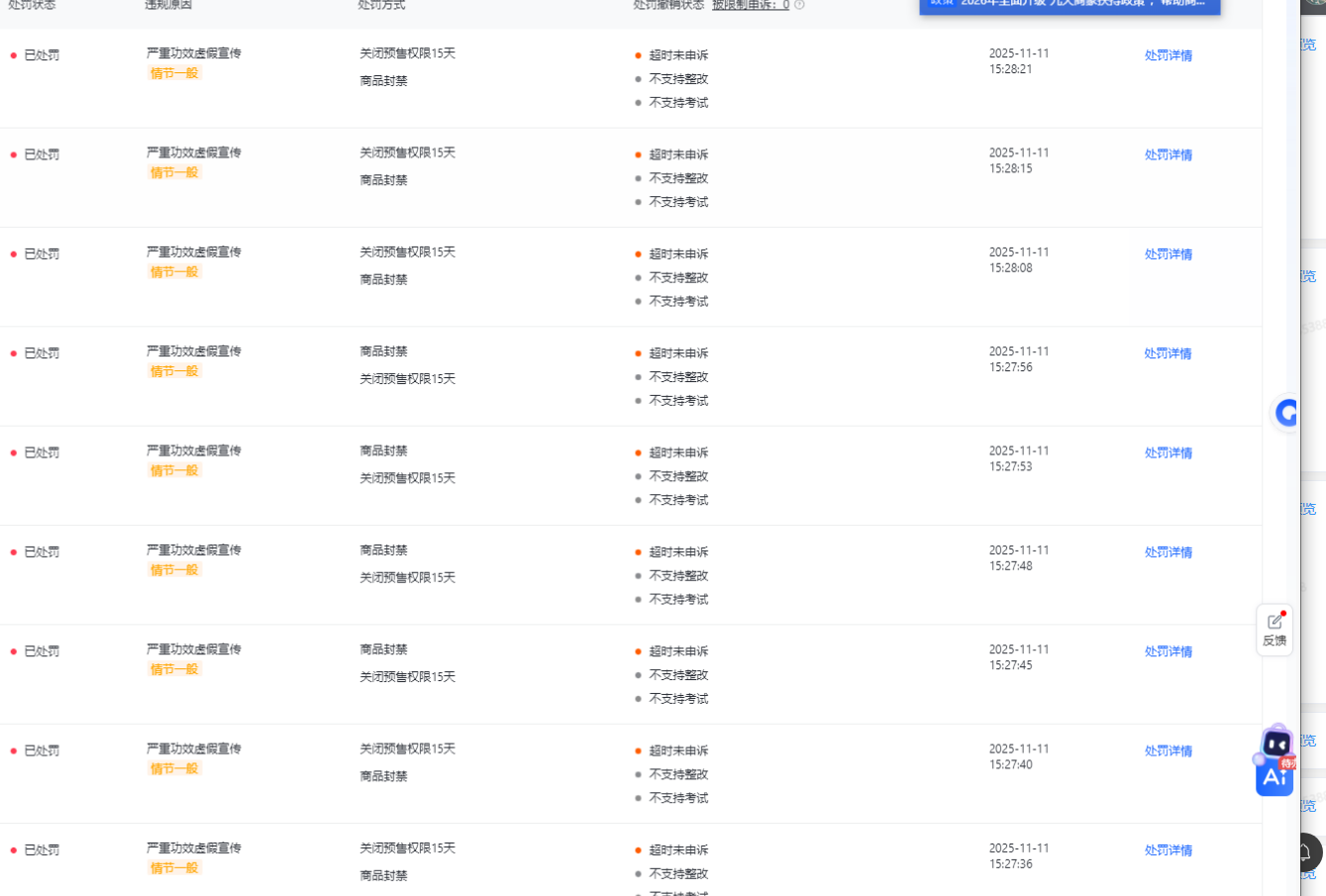Open 处罚详情 for the 15:27:40 record
Image resolution: width=1326 pixels, height=896 pixels.
[1168, 751]
